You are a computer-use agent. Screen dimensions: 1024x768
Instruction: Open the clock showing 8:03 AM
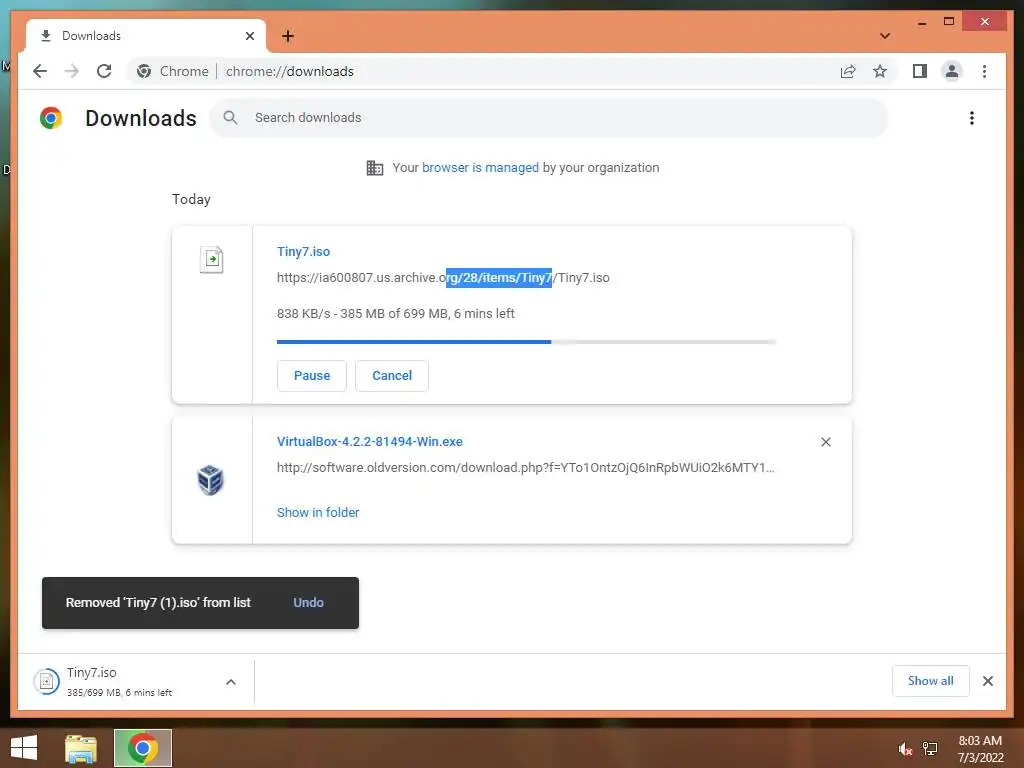pos(980,749)
